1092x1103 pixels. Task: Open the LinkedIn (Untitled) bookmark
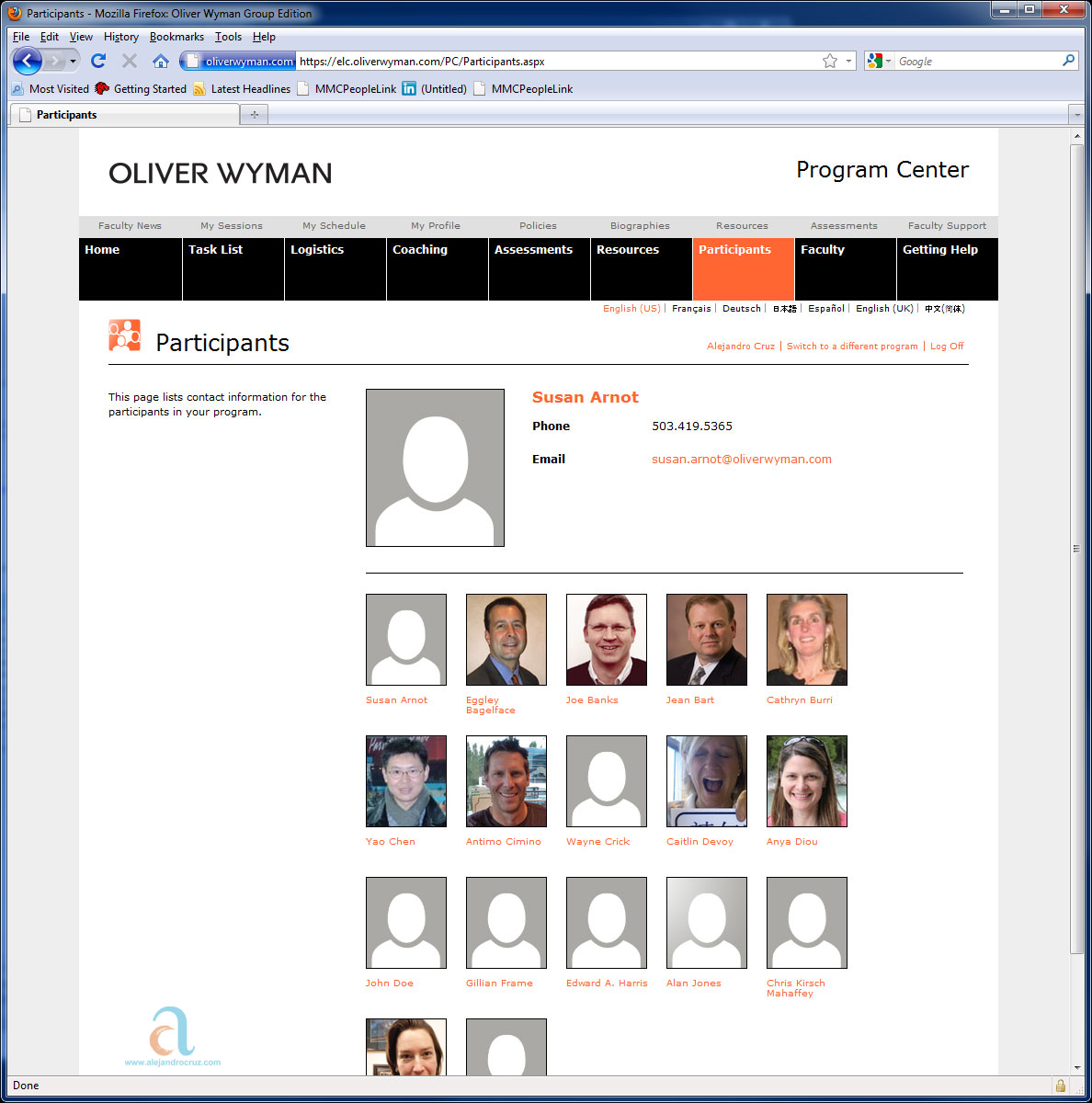(434, 89)
